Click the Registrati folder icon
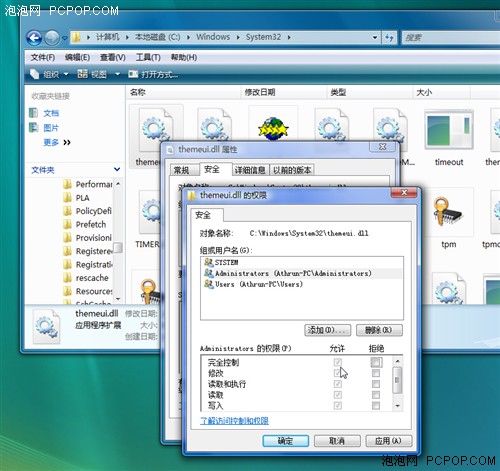 [x=67, y=264]
